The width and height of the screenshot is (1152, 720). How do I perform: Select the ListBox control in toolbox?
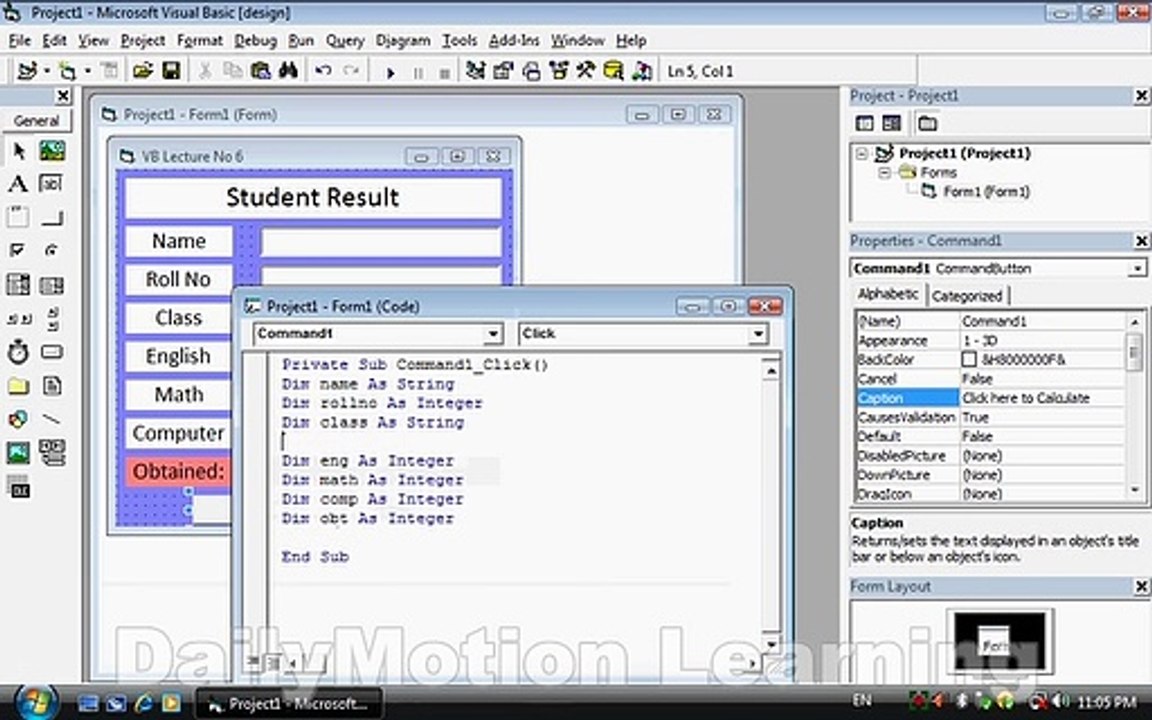pyautogui.click(x=51, y=284)
